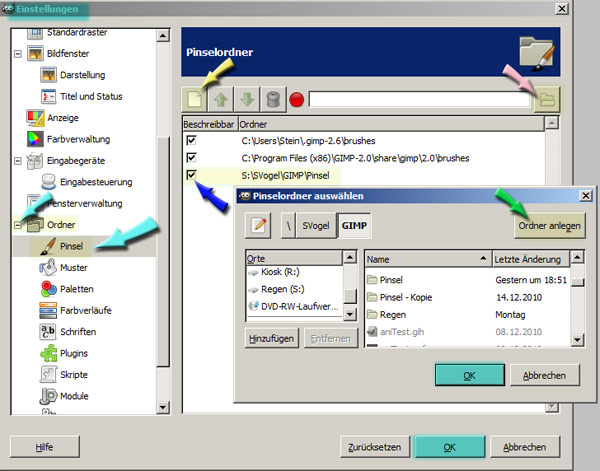Move folder up with green arrow
Image resolution: width=600 pixels, height=471 pixels.
click(x=222, y=100)
